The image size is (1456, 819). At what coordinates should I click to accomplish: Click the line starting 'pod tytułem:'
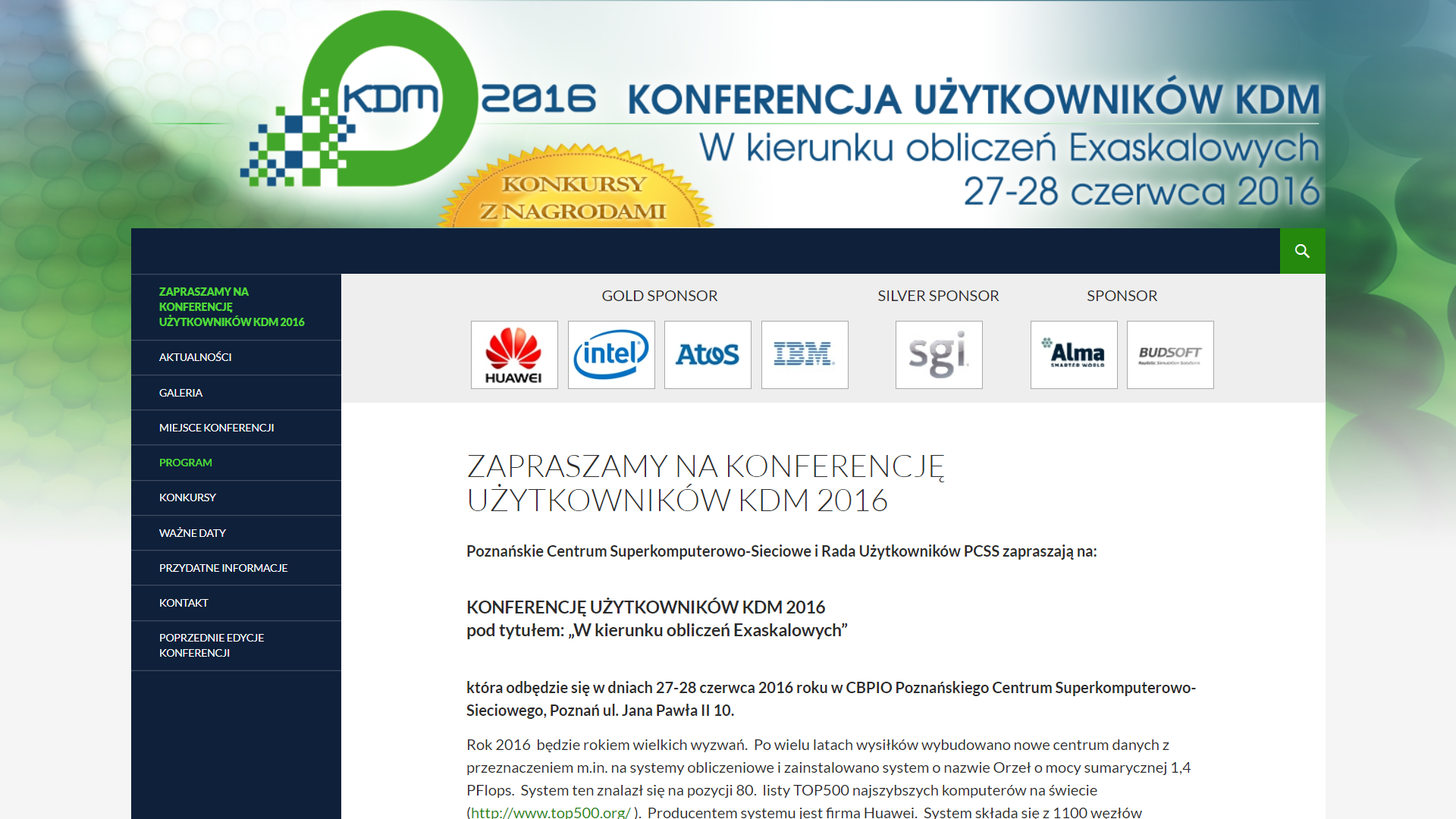657,630
